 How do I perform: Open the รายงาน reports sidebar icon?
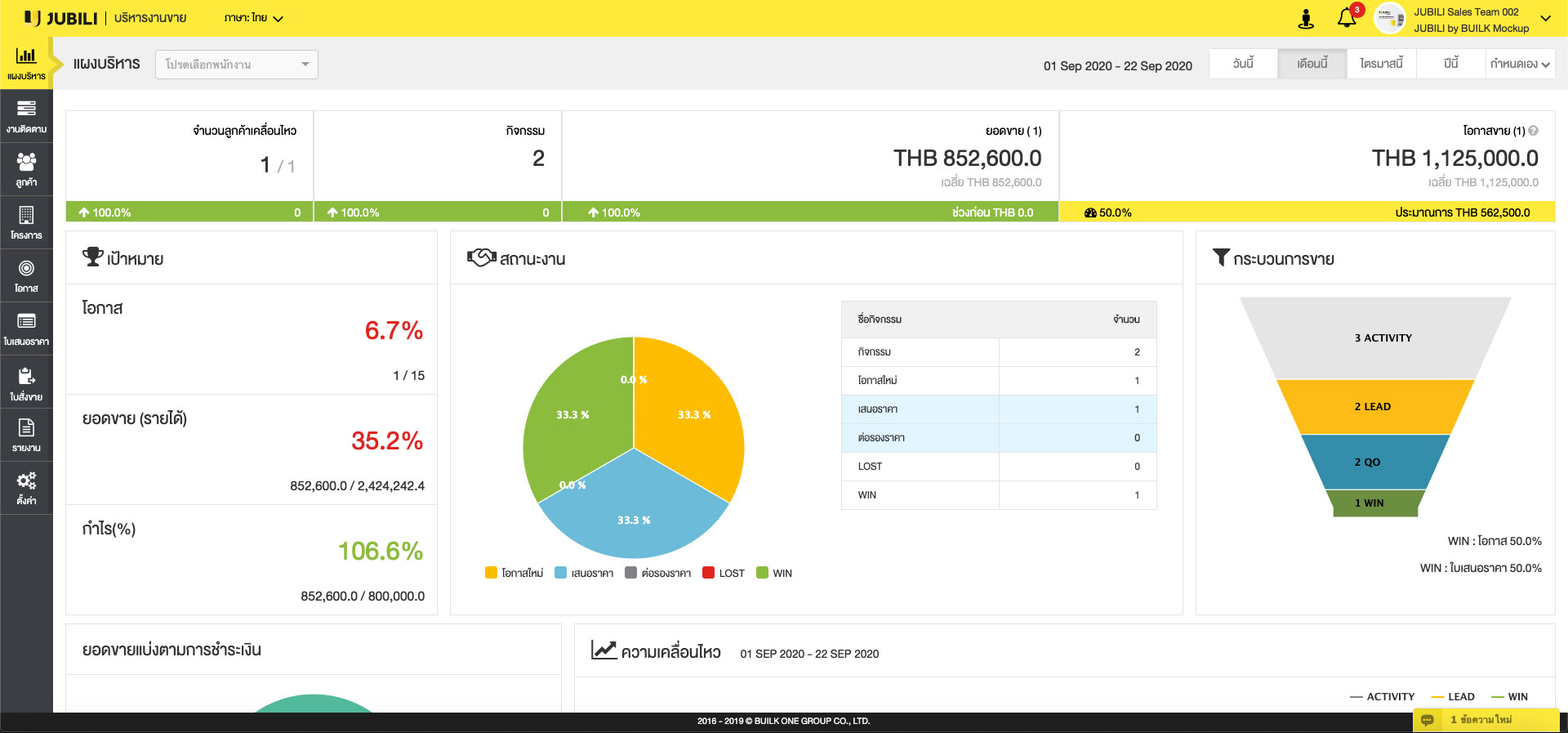(x=26, y=435)
